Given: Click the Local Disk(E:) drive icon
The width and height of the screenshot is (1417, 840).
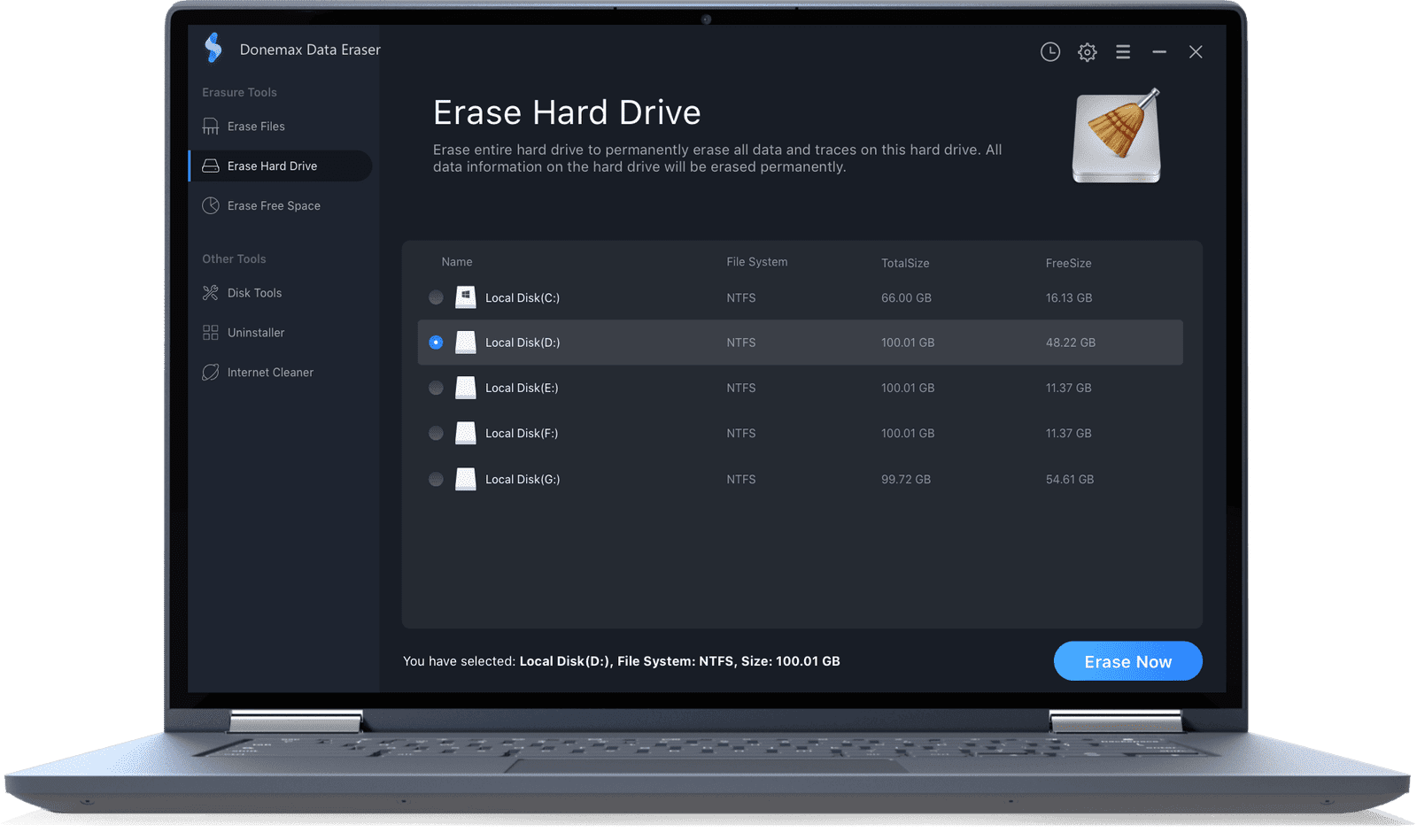Looking at the screenshot, I should 465,388.
